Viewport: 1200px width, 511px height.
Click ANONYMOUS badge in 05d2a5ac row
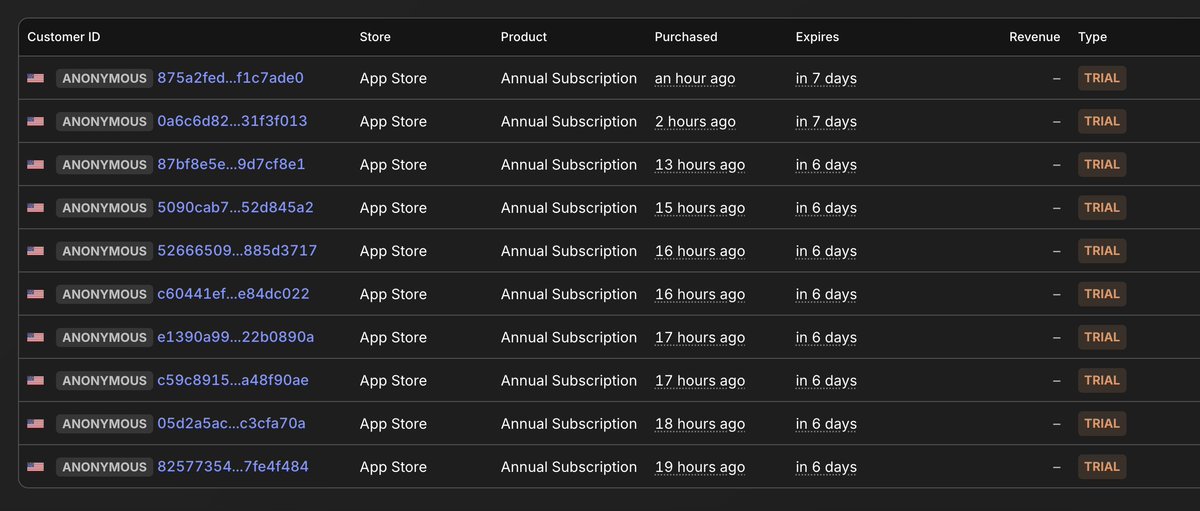pos(104,423)
